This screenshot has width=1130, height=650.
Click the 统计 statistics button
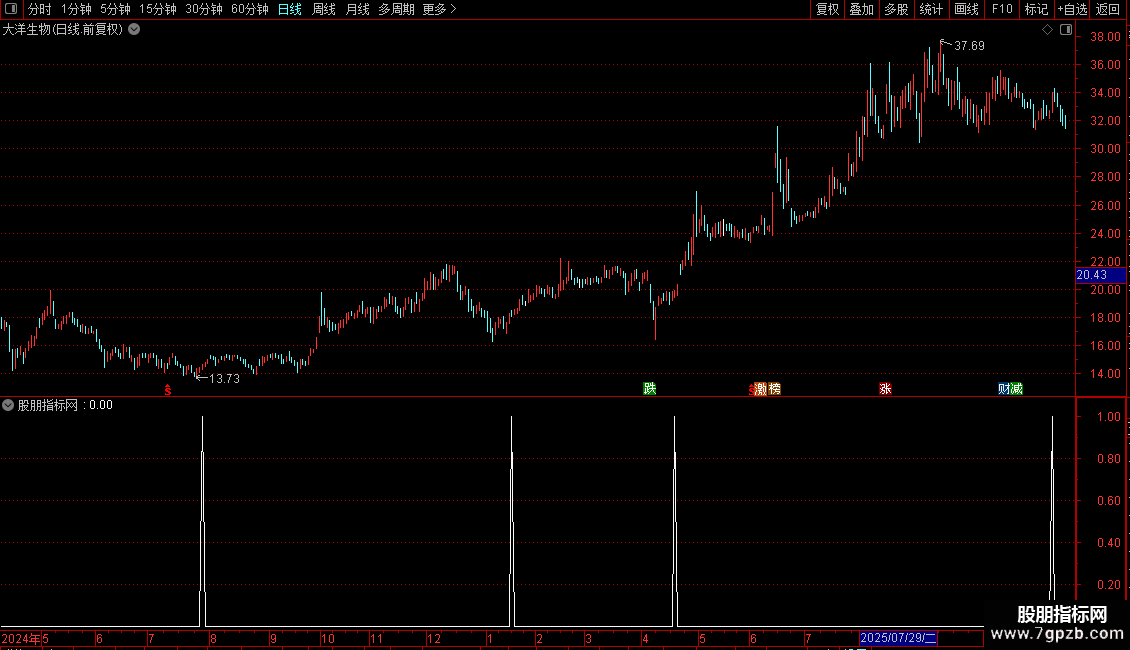click(x=931, y=9)
